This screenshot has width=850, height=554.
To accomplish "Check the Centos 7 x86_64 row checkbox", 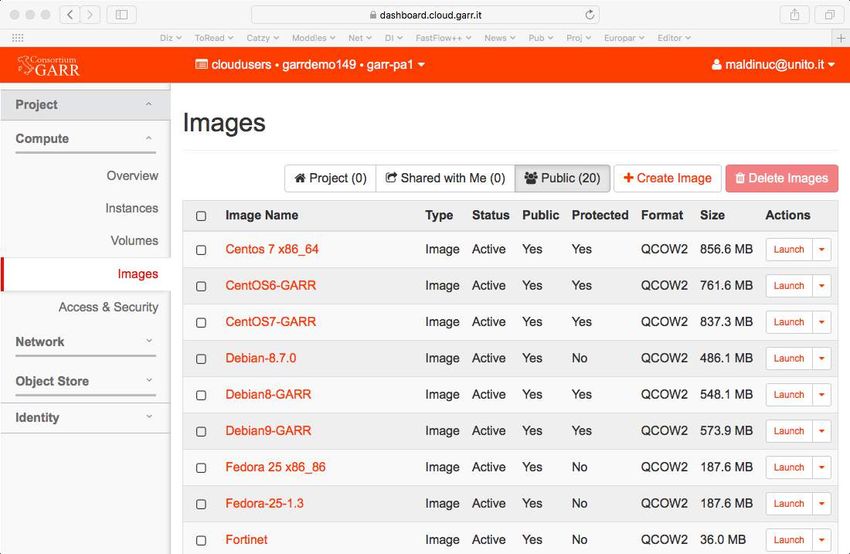I will pos(201,250).
